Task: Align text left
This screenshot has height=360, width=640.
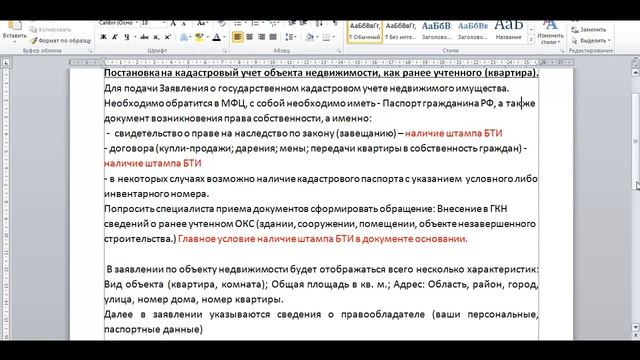Action: (238, 37)
